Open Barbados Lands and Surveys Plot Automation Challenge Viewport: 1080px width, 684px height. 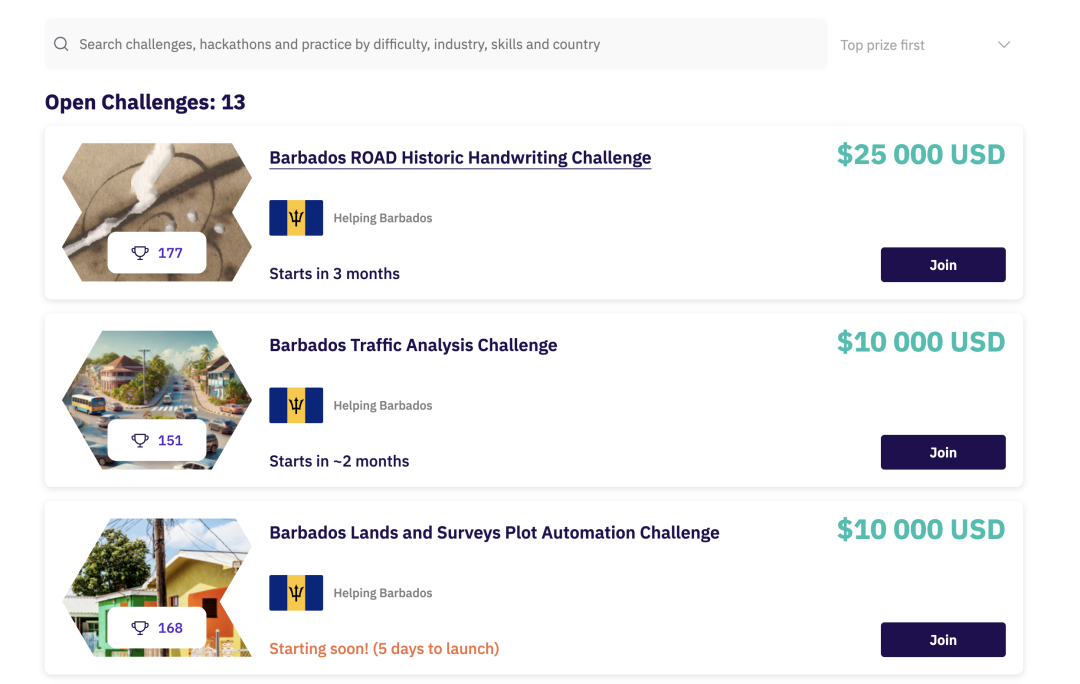point(494,533)
